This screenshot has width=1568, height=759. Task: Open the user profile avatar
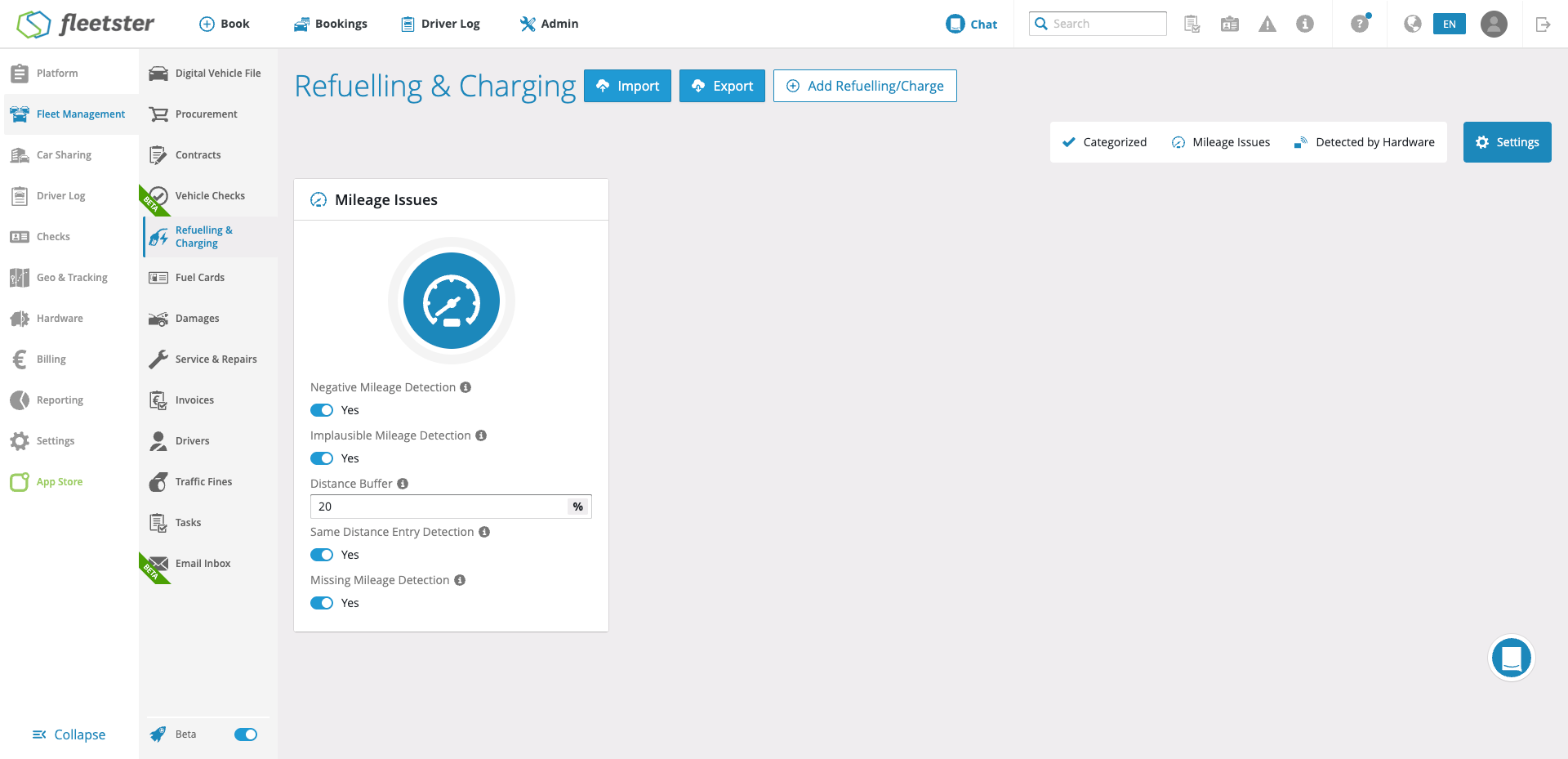[x=1494, y=24]
